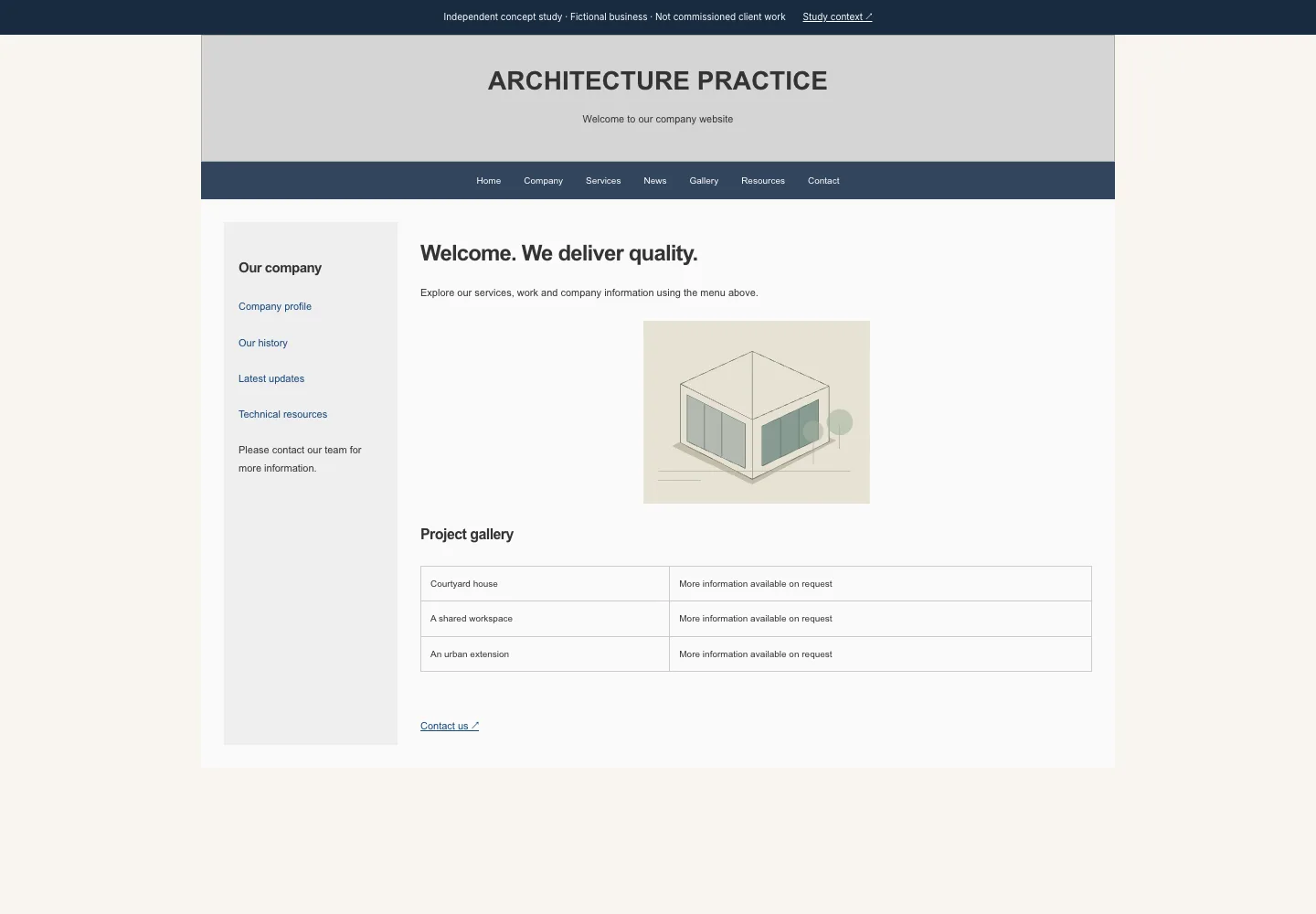This screenshot has height=914, width=1316.
Task: Click More information cell in Courtyard house row
Action: tap(880, 584)
